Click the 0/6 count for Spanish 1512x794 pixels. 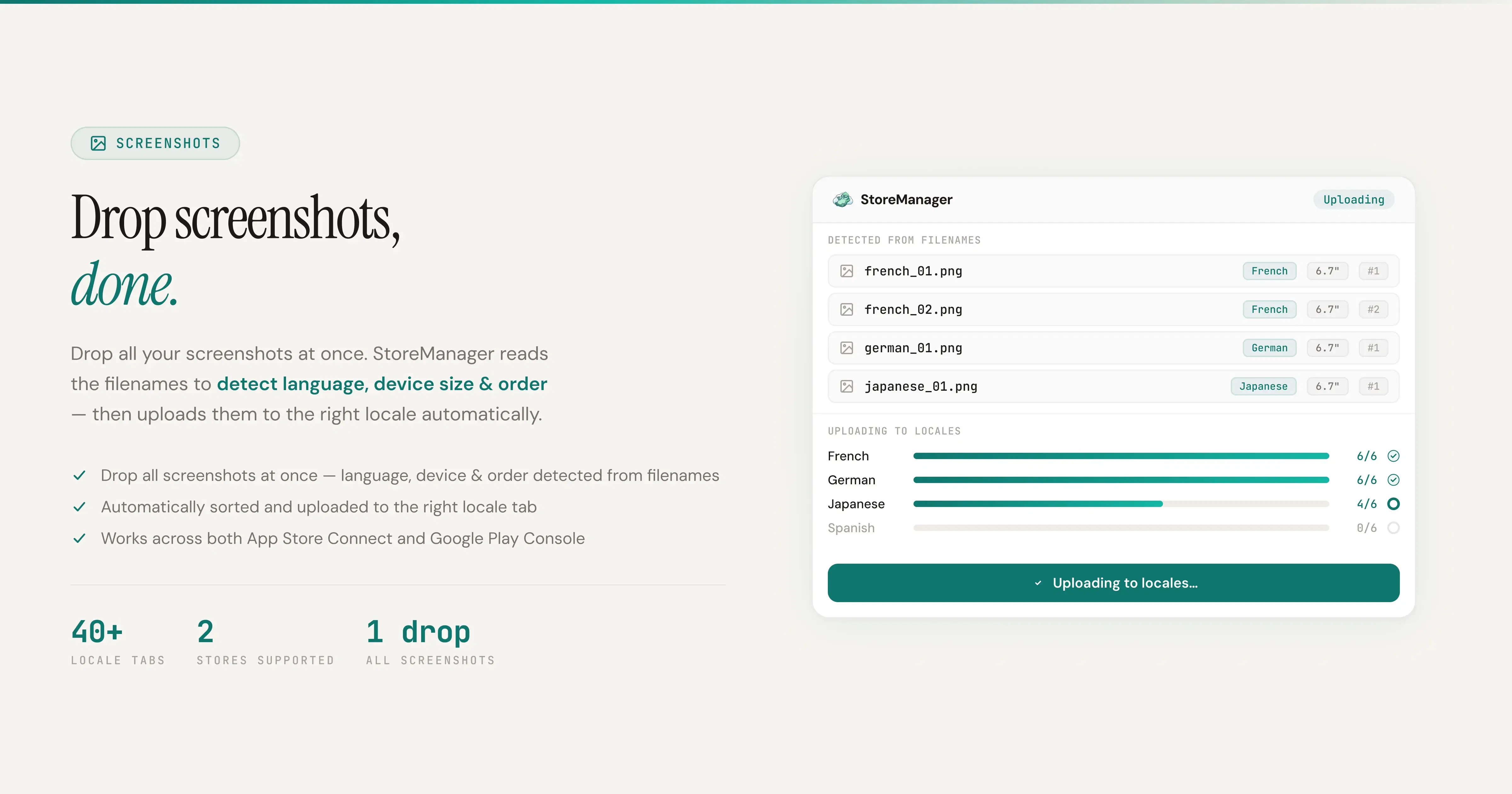tap(1366, 528)
